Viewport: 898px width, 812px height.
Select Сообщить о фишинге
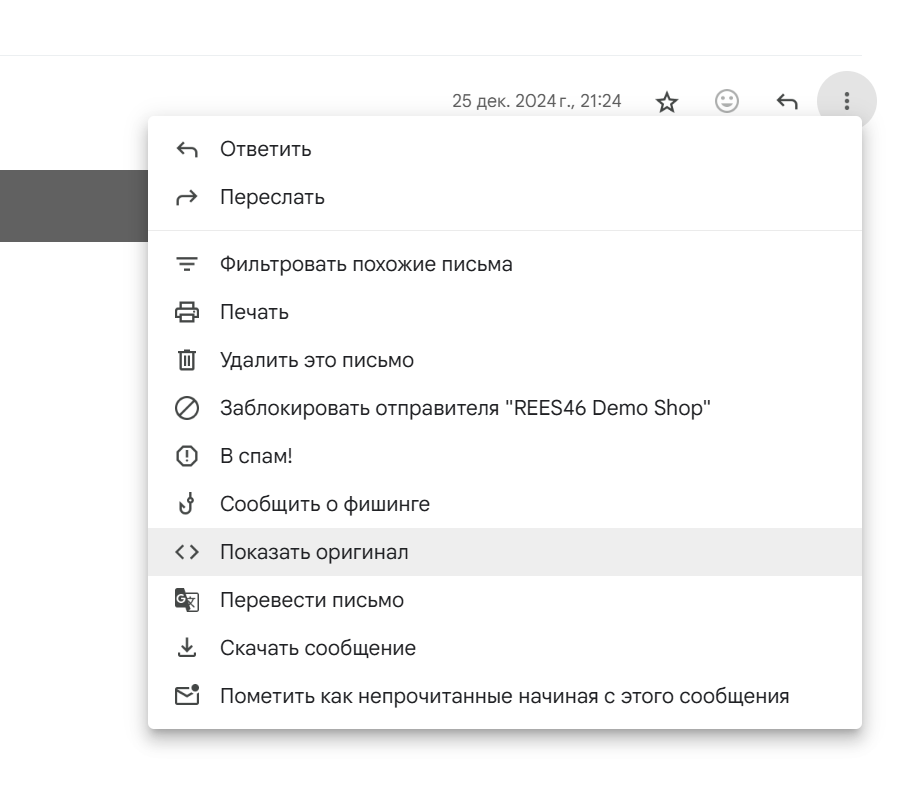[505, 504]
